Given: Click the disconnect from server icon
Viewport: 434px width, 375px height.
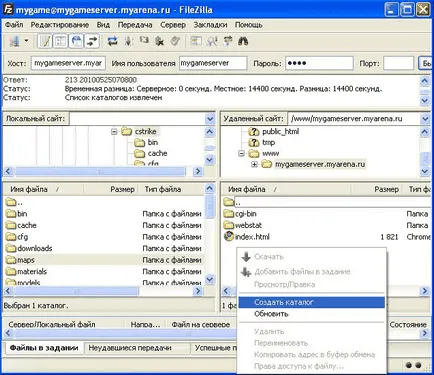Looking at the screenshot, I should (160, 41).
